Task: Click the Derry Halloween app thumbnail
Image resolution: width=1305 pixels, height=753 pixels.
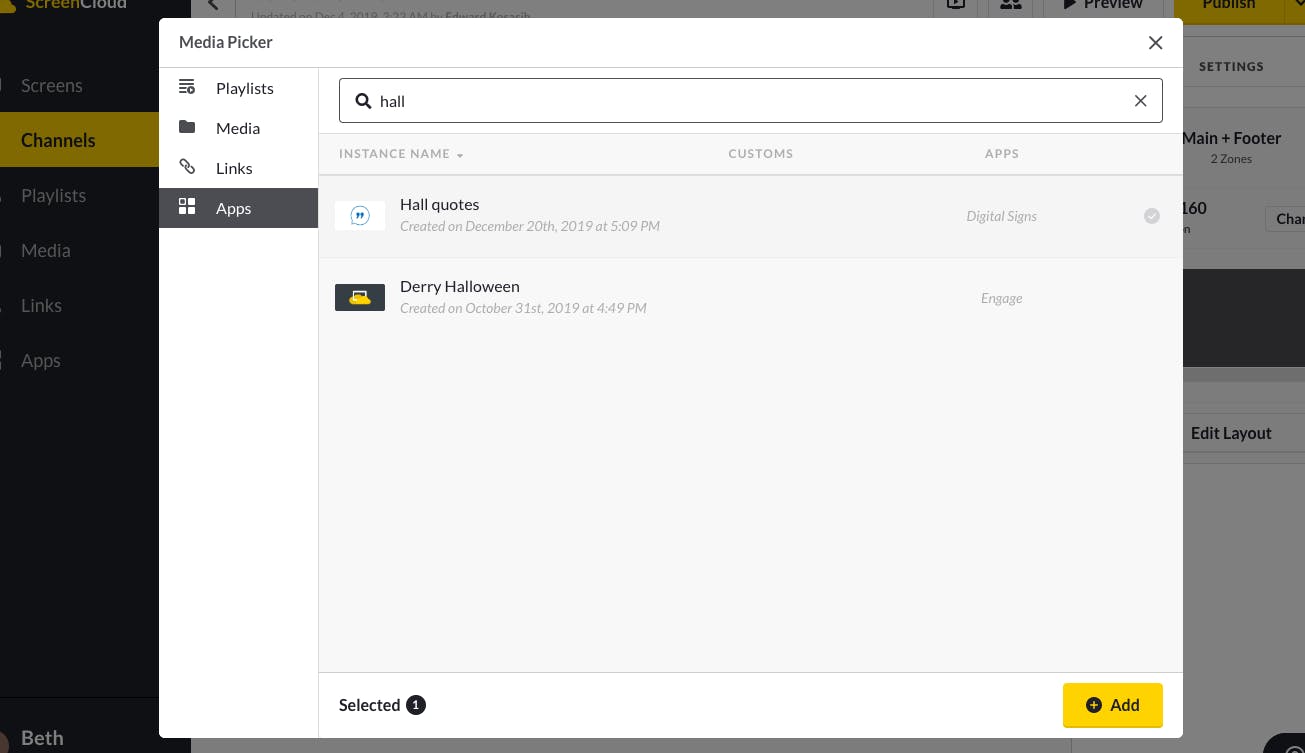Action: (360, 298)
